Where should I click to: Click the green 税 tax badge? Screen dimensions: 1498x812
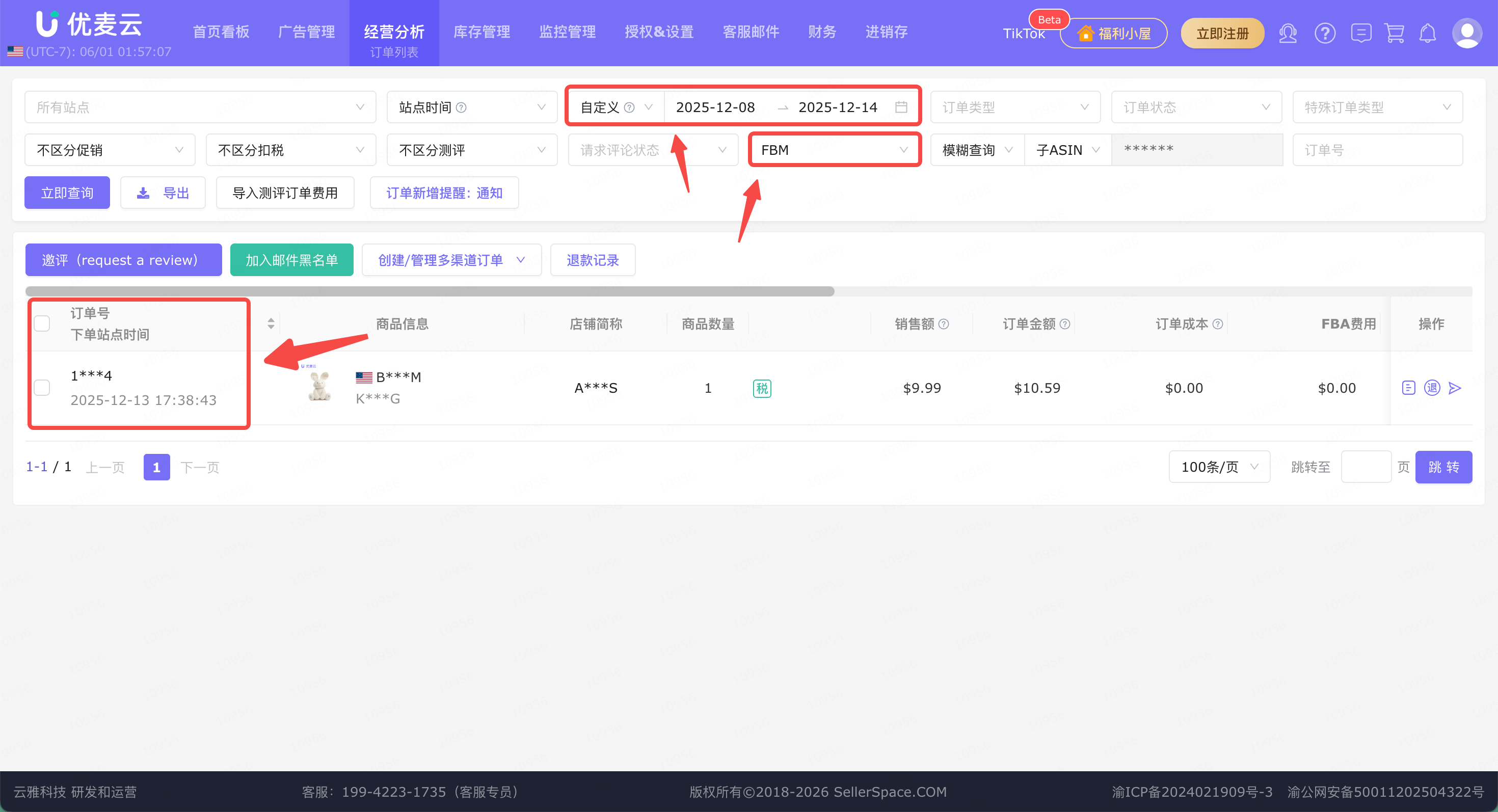pyautogui.click(x=762, y=388)
